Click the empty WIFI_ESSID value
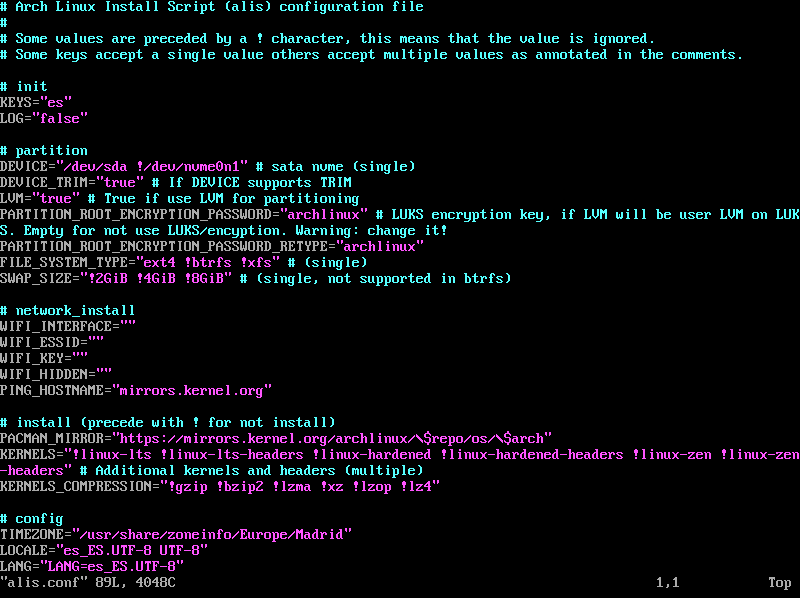This screenshot has width=800, height=598. (x=95, y=342)
